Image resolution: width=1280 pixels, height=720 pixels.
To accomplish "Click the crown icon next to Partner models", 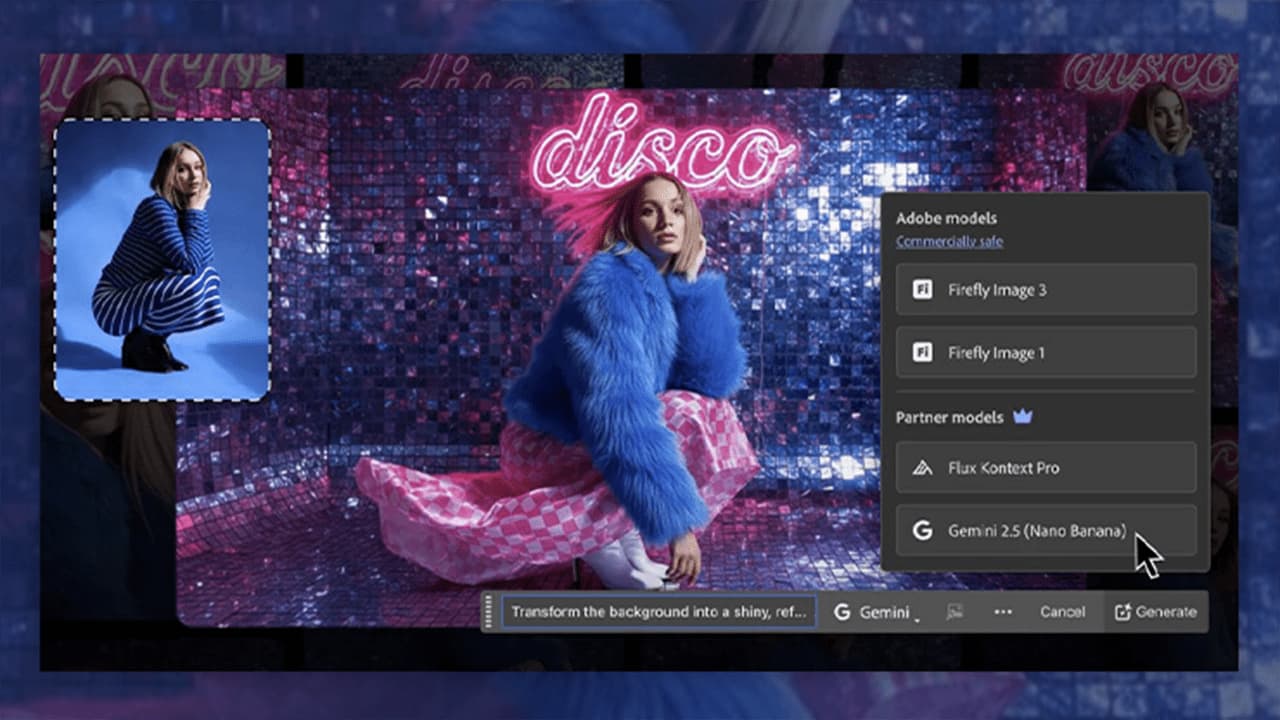I will [1022, 417].
